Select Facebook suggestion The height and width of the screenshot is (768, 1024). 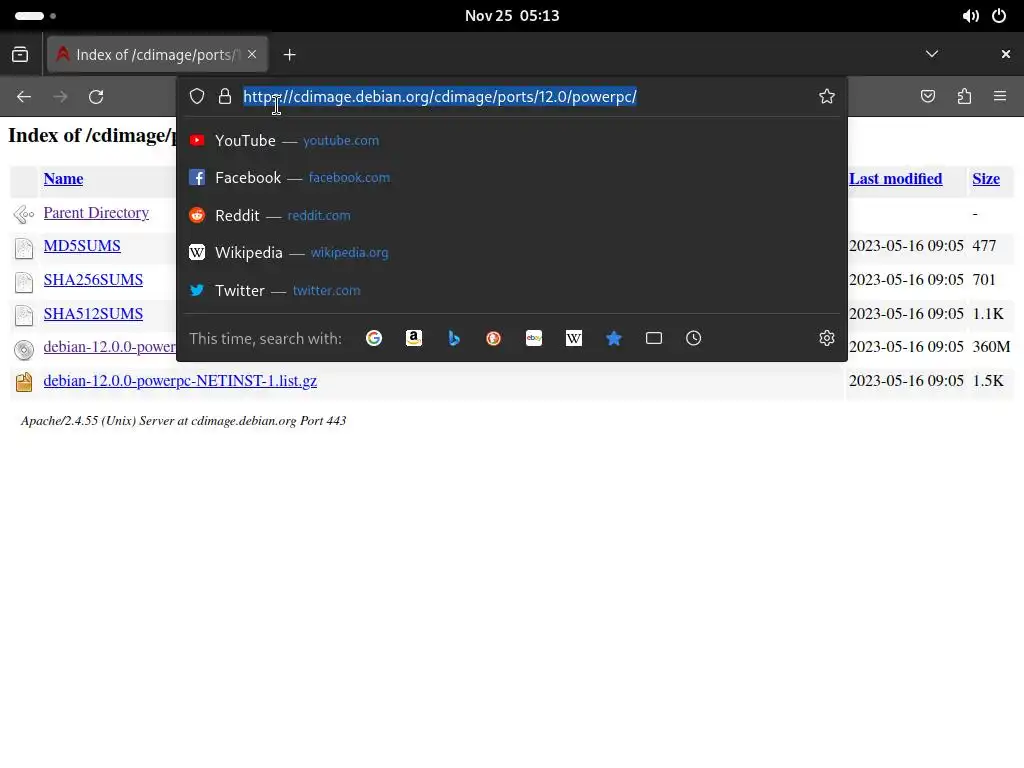(x=512, y=178)
